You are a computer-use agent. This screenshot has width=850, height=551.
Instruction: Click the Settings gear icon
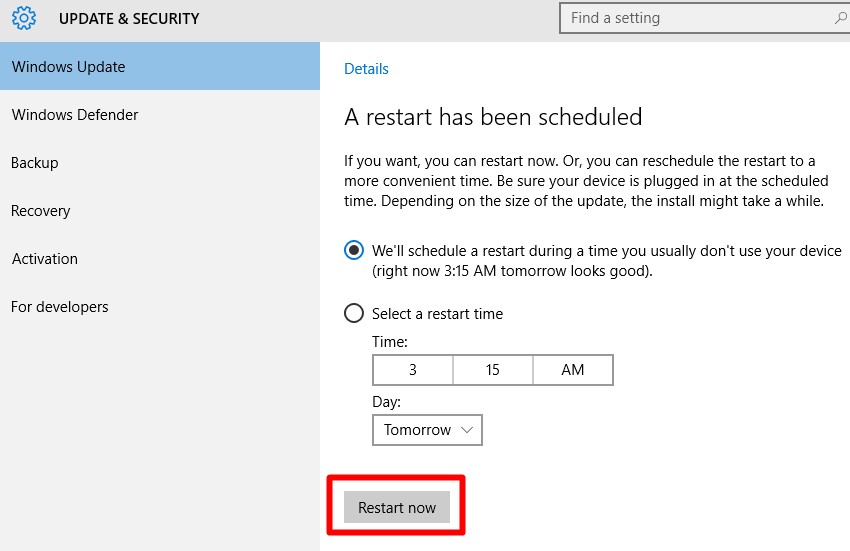(24, 18)
